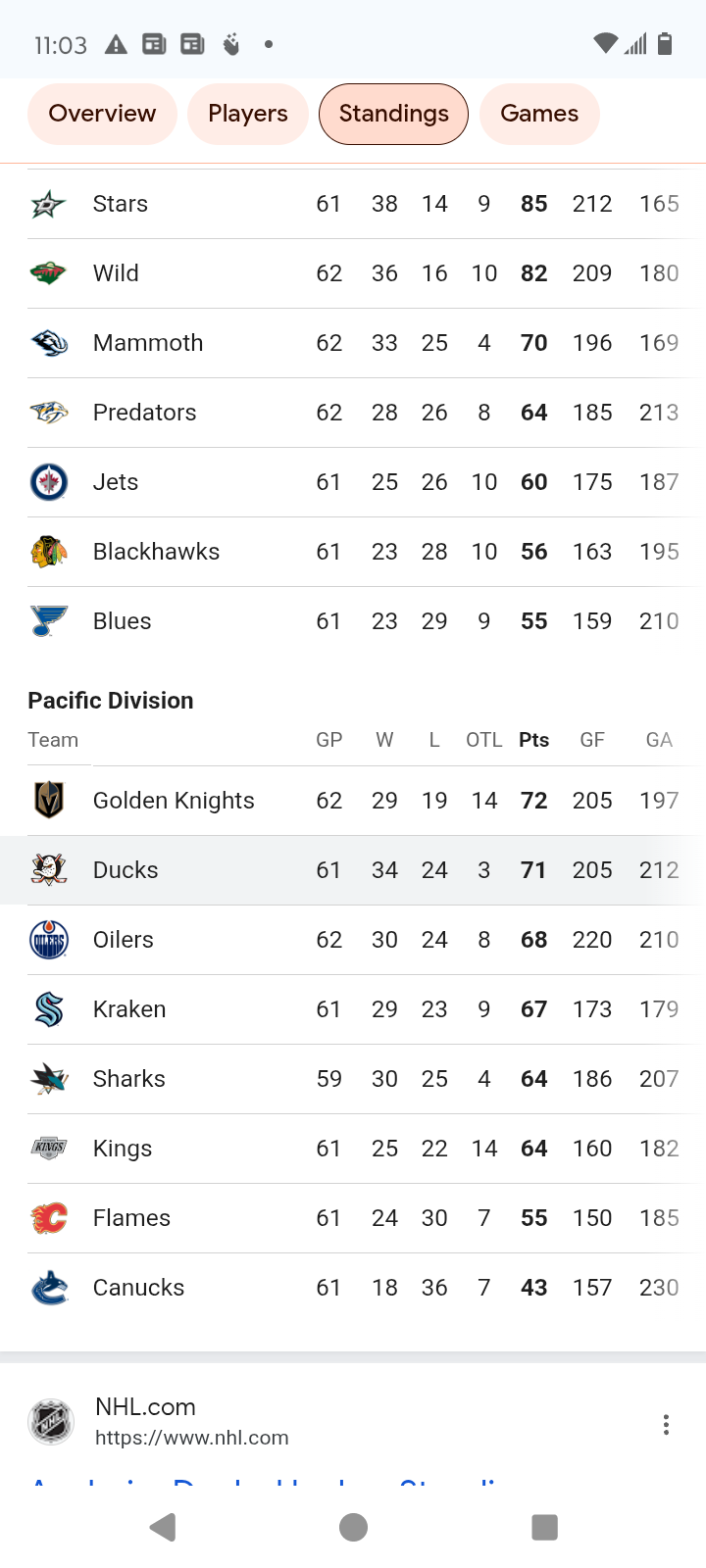Tap the Predators team logo
Viewport: 706px width, 1568px height.
(x=48, y=413)
